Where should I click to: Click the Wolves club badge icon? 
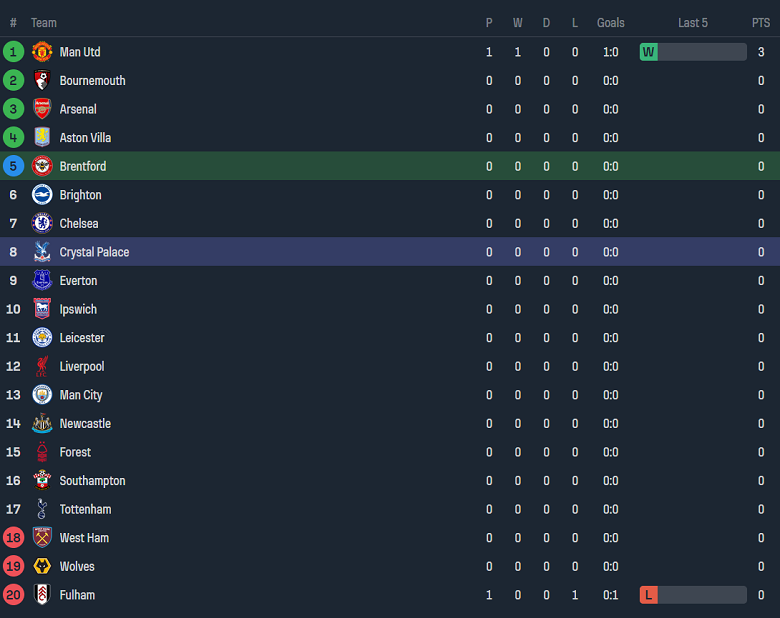click(x=42, y=567)
